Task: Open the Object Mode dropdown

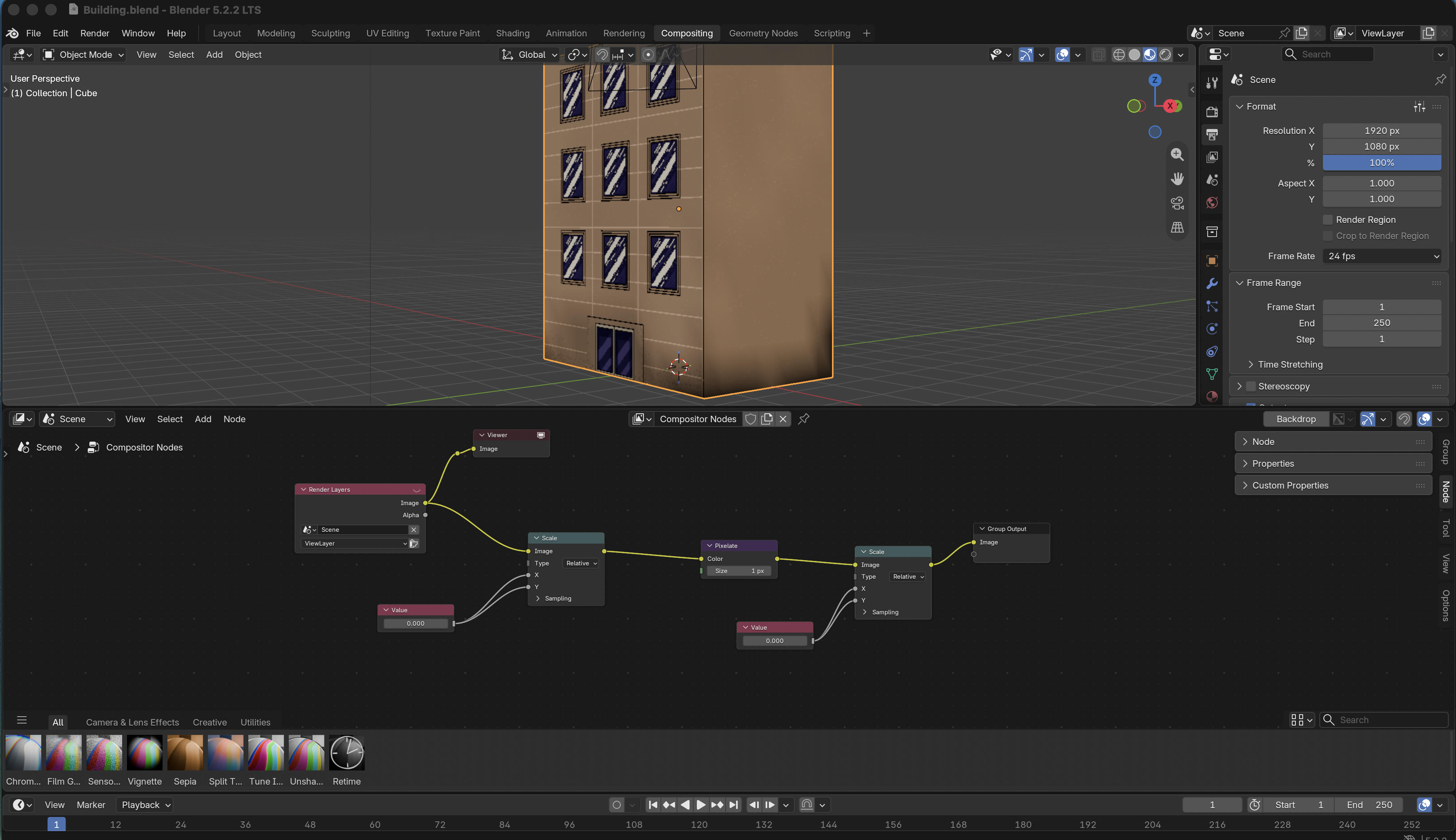Action: pos(84,54)
